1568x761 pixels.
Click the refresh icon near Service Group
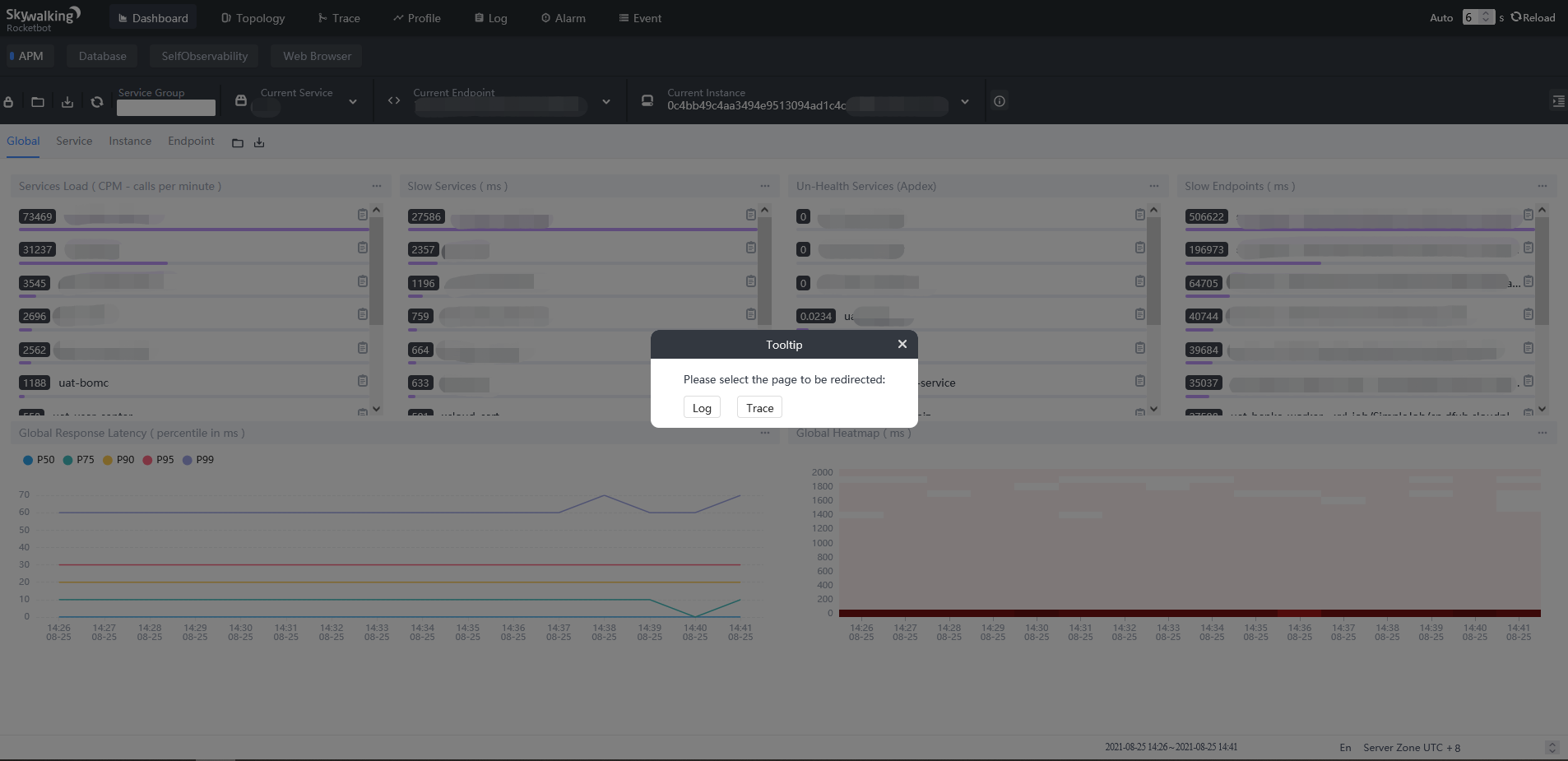tap(97, 102)
